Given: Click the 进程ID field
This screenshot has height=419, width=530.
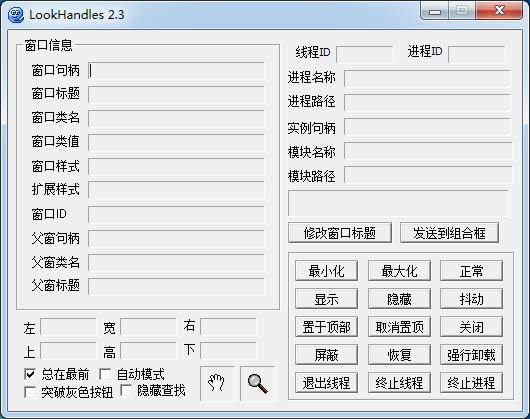Looking at the screenshot, I should tap(477, 54).
